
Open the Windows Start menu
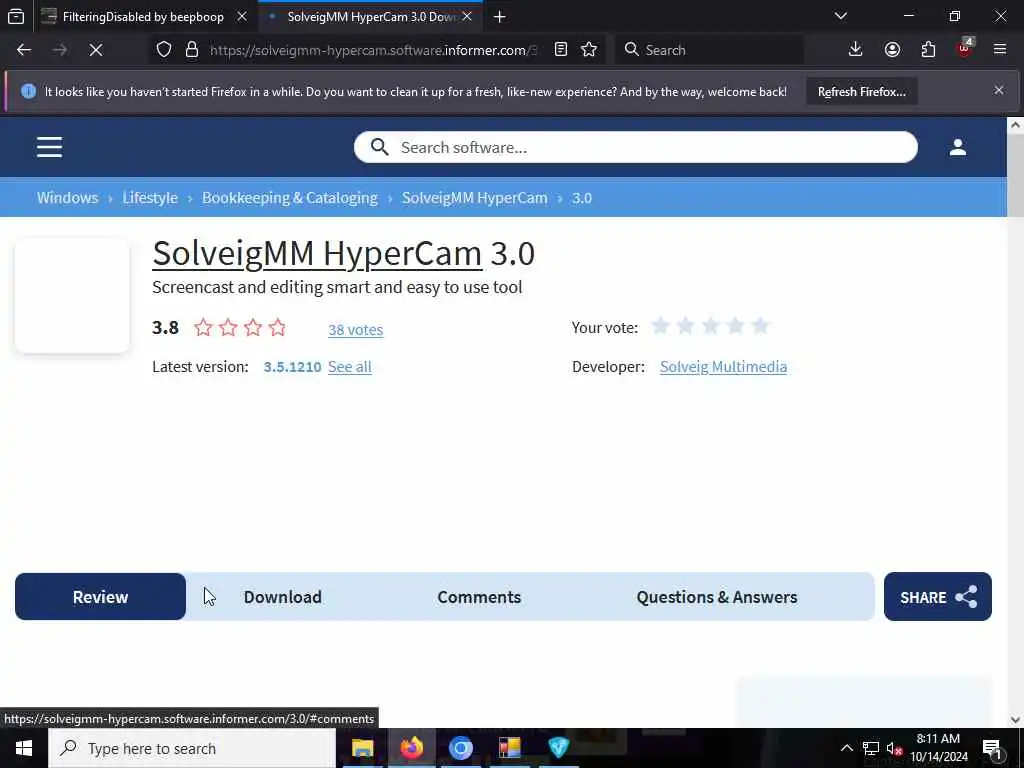coord(24,748)
